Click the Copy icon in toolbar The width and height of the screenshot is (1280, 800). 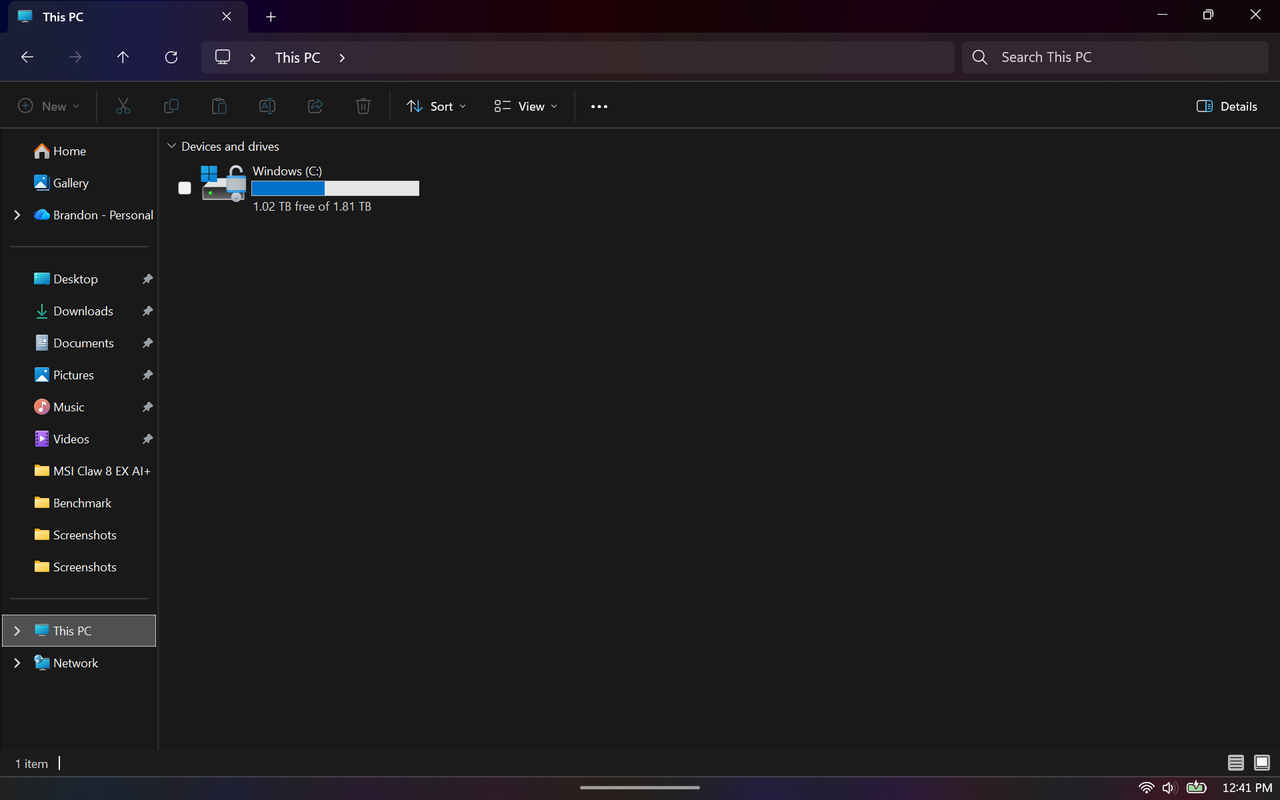coord(171,106)
